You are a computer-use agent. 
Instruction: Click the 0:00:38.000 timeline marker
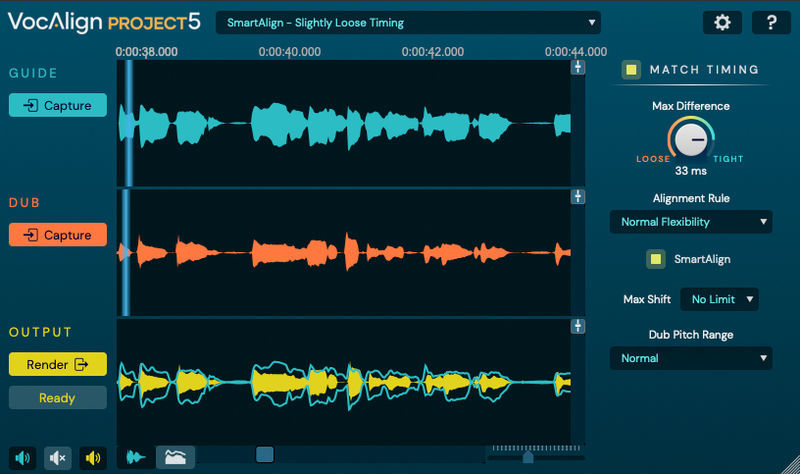(146, 52)
